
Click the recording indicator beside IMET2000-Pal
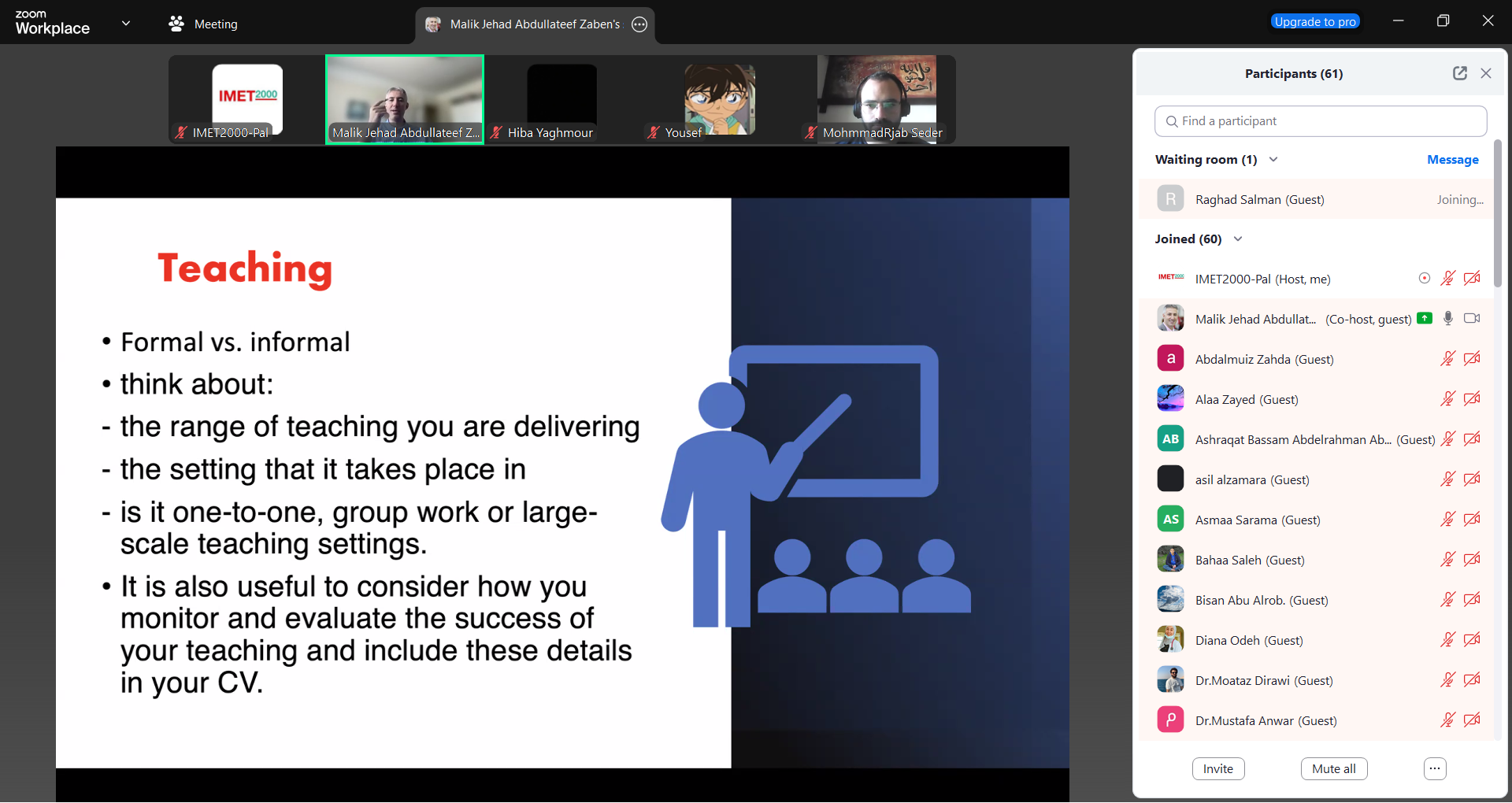pyautogui.click(x=1424, y=278)
